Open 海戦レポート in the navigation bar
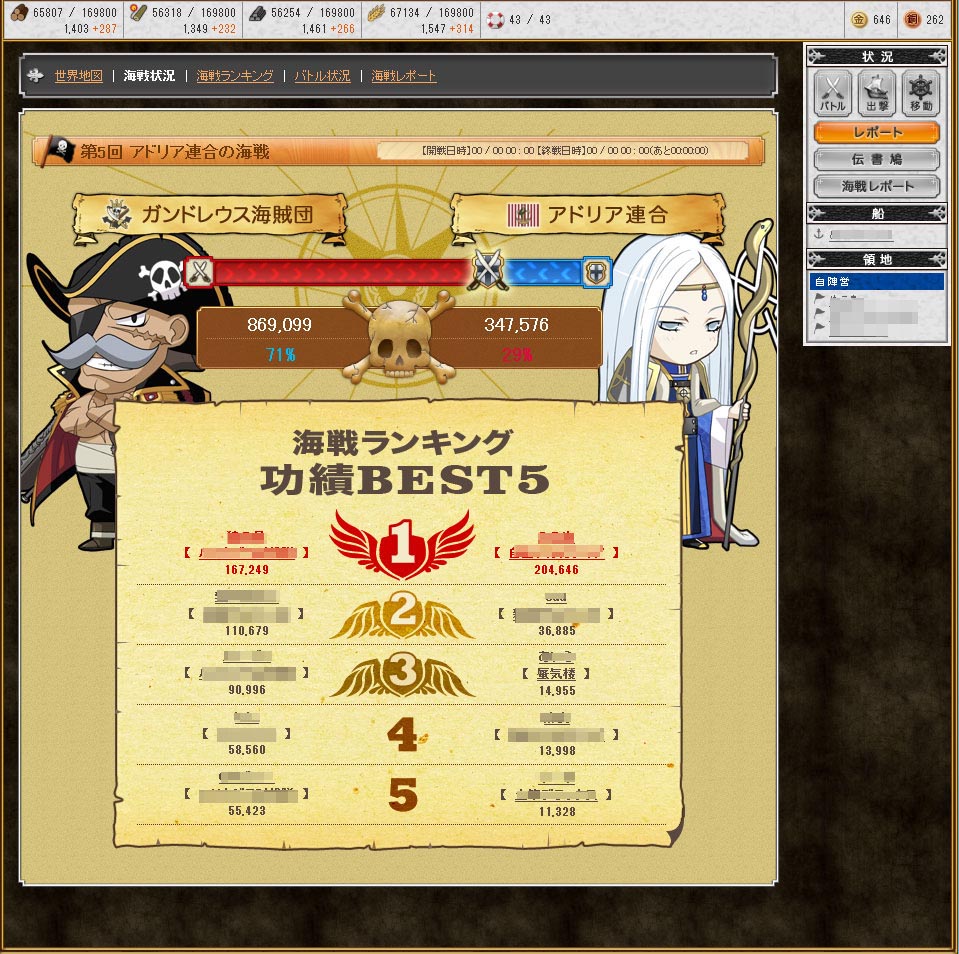959x954 pixels. click(404, 76)
